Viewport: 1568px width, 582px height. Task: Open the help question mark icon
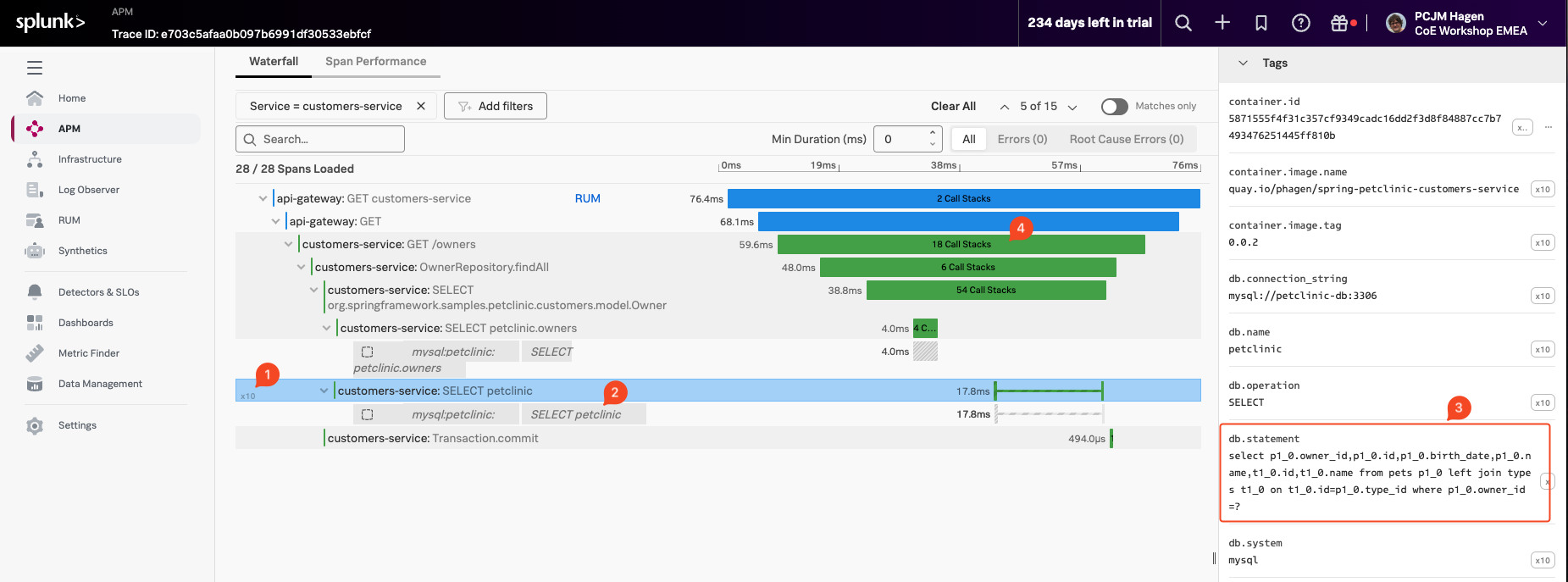pos(1300,23)
